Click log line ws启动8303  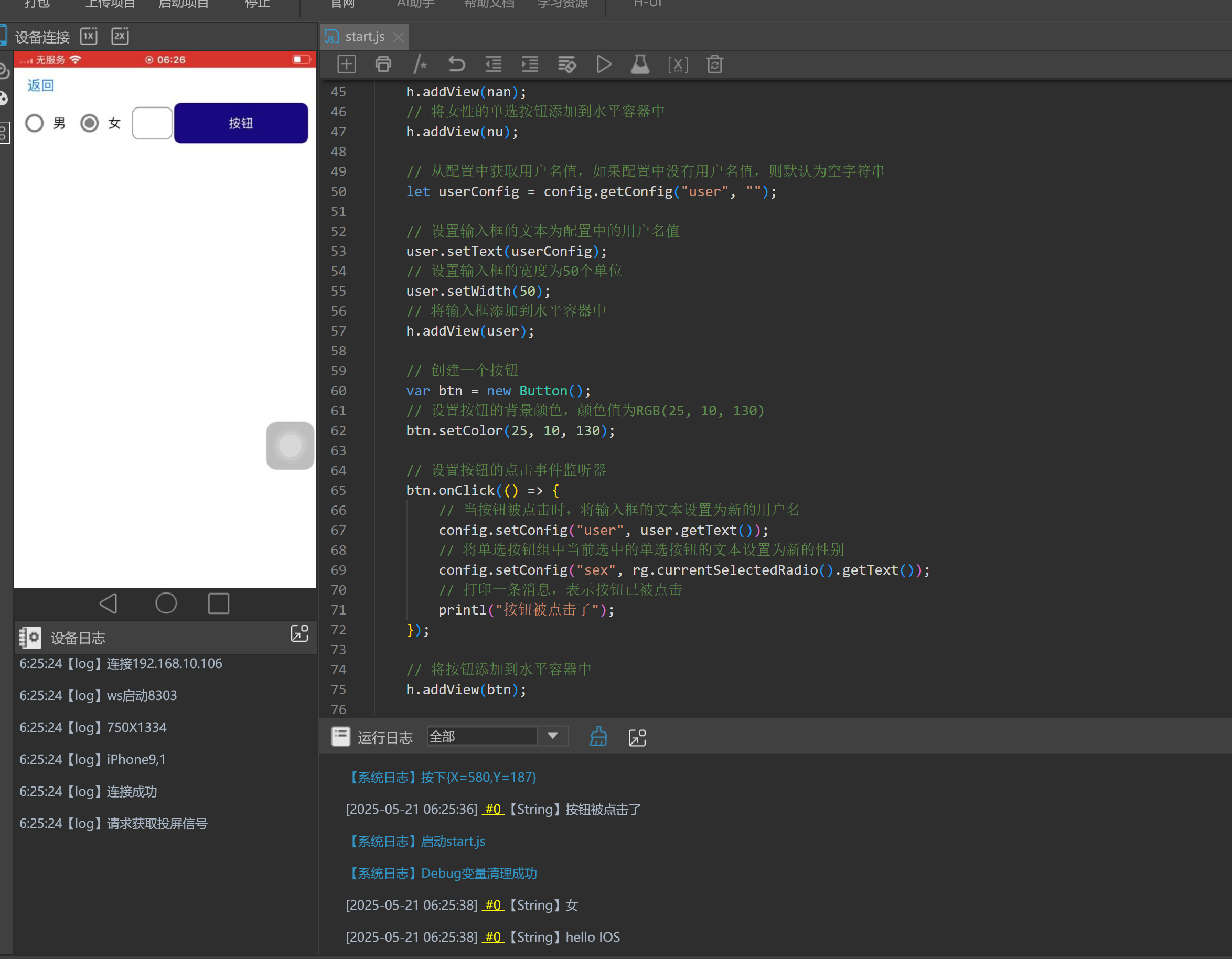pyautogui.click(x=98, y=696)
